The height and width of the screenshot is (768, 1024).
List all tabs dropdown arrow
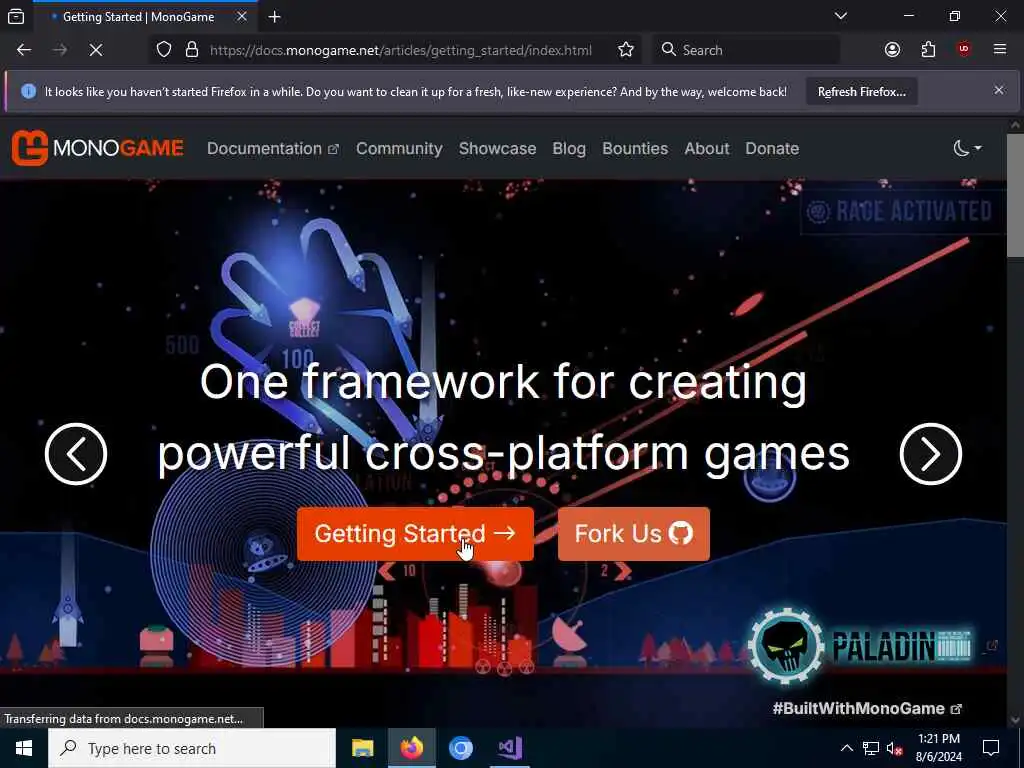[x=841, y=16]
